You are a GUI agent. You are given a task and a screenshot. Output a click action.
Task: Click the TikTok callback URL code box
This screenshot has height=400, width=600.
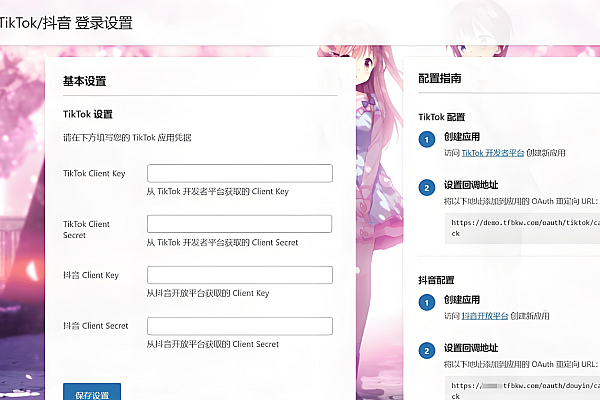pyautogui.click(x=522, y=228)
